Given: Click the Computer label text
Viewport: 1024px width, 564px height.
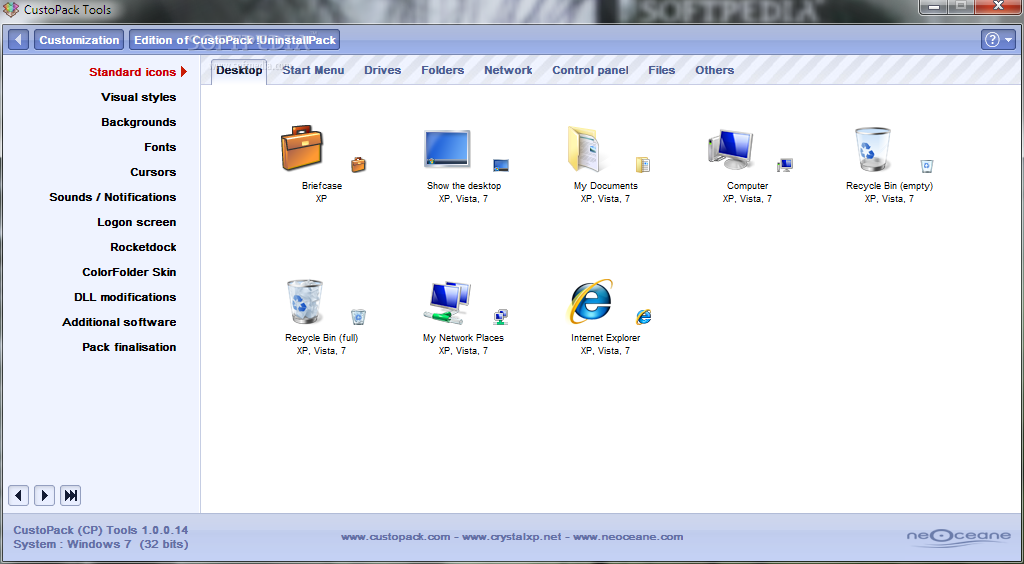Looking at the screenshot, I should [x=747, y=186].
